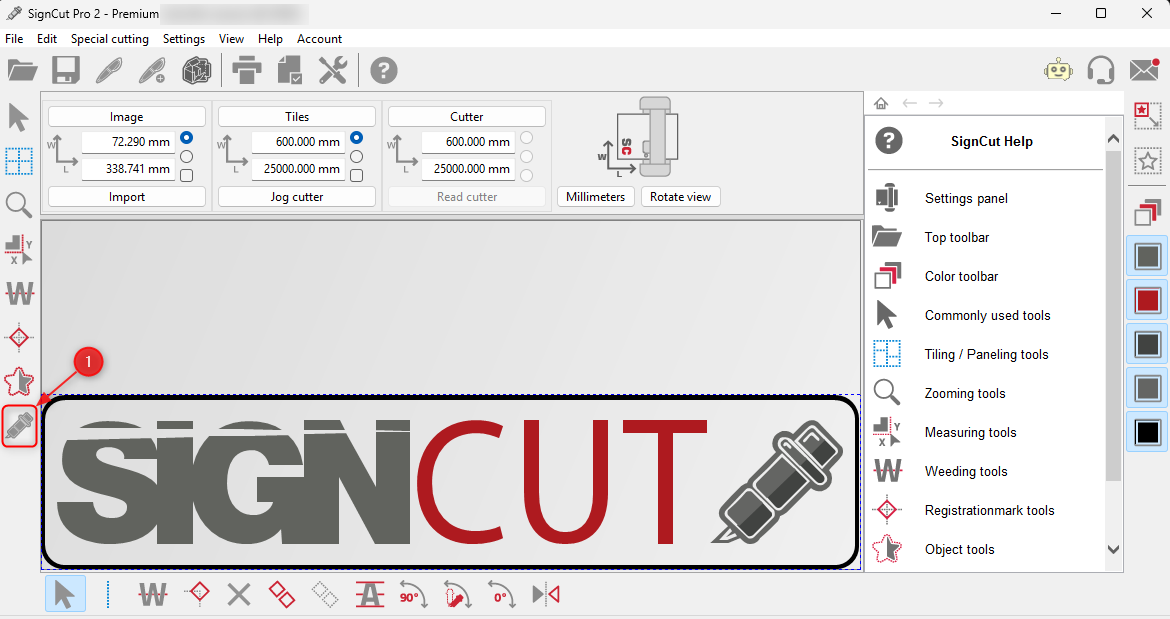The image size is (1170, 619).
Task: Open the robot assistant icon
Action: (1058, 70)
